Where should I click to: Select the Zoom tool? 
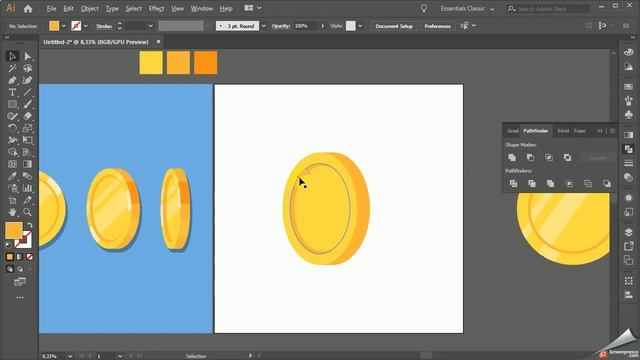tap(27, 212)
